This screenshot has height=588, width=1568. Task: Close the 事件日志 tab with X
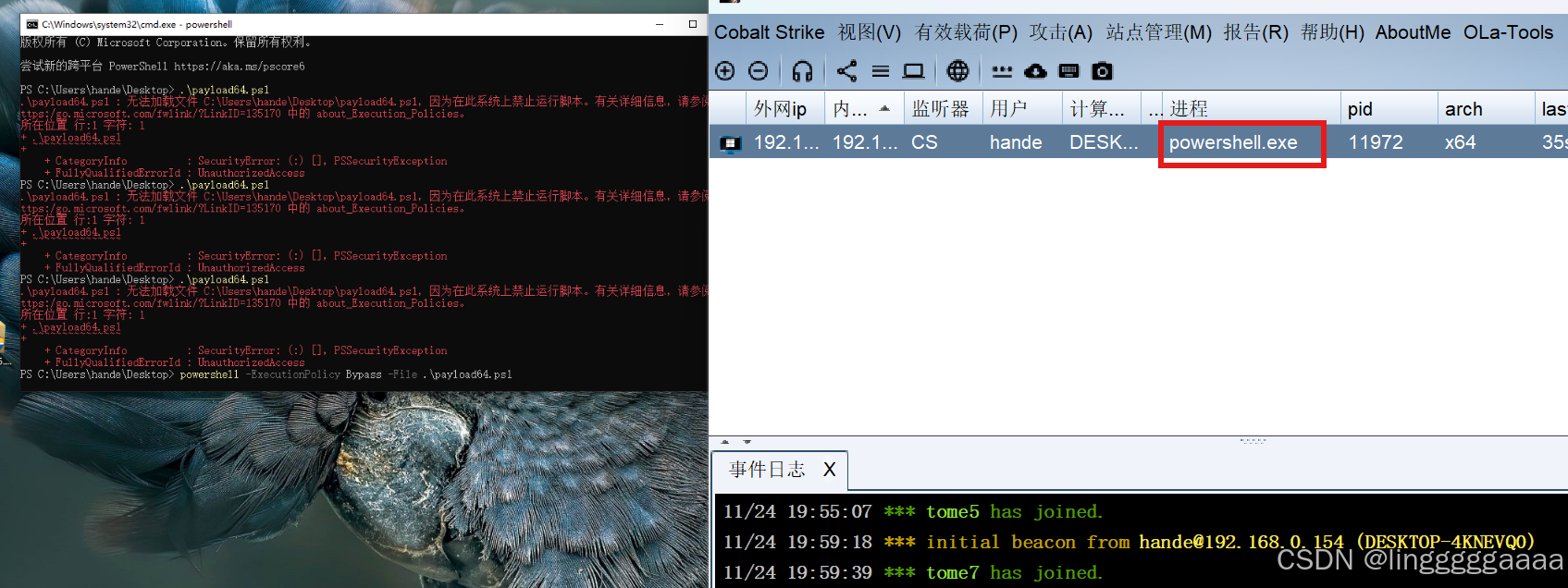point(829,470)
